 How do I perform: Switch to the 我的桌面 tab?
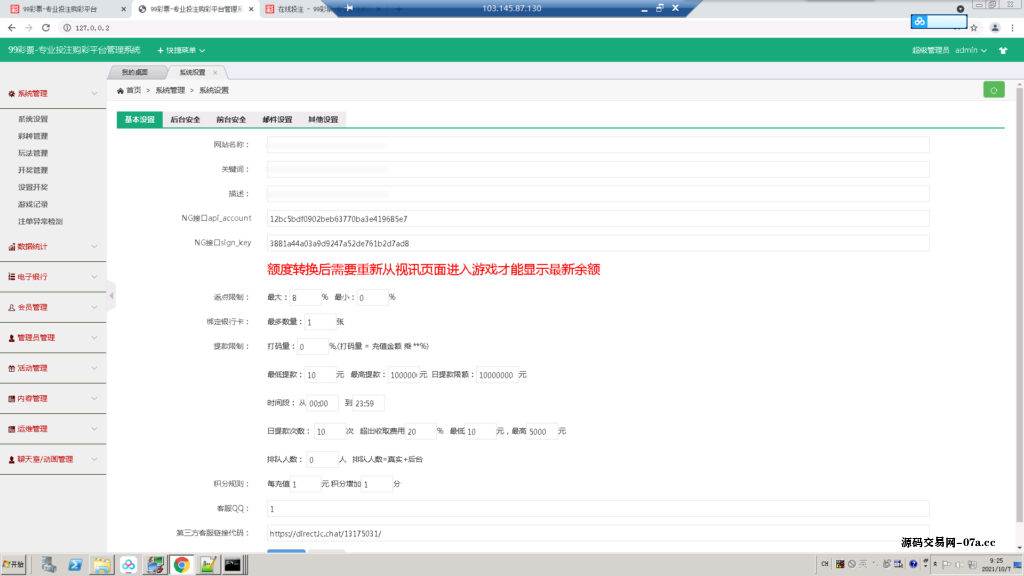pos(135,72)
